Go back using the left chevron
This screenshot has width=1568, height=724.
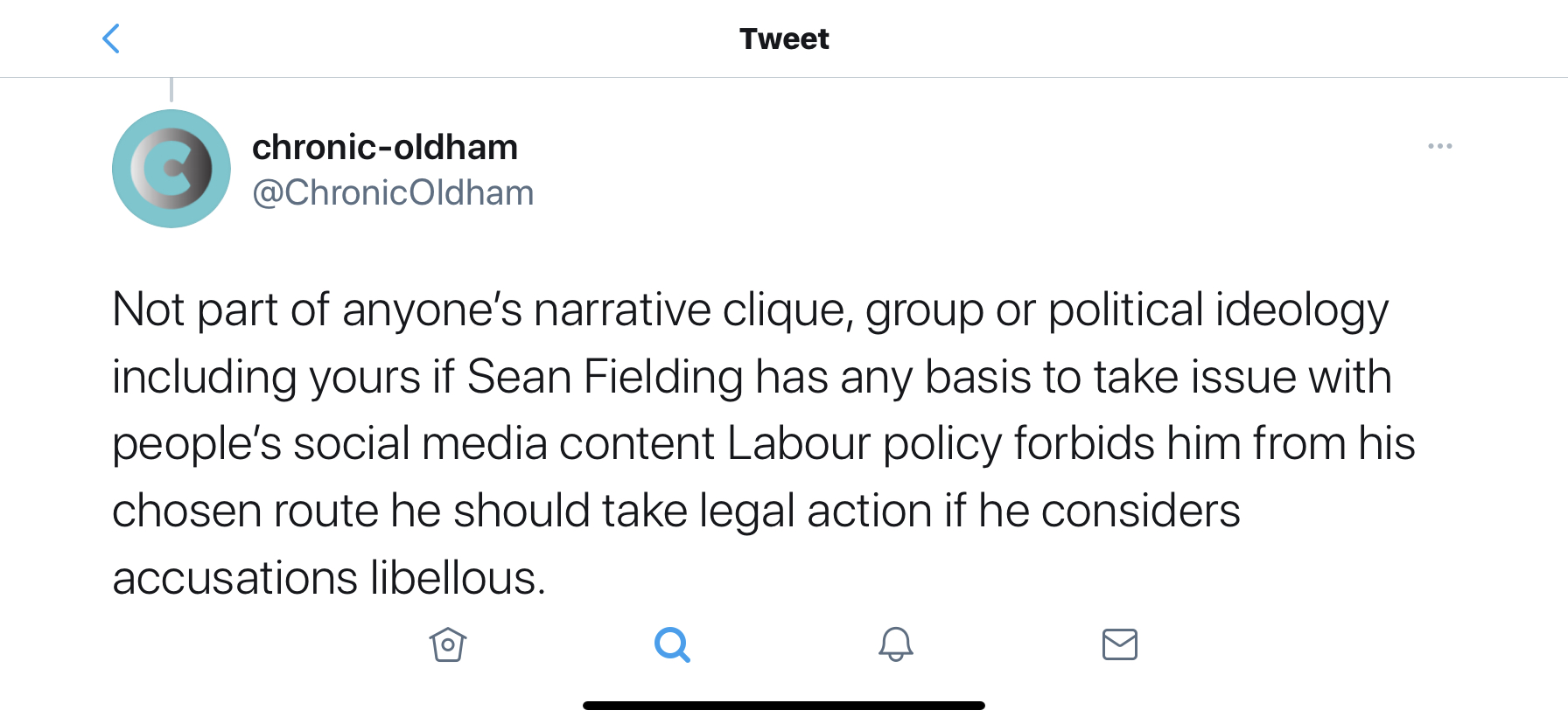(x=111, y=38)
